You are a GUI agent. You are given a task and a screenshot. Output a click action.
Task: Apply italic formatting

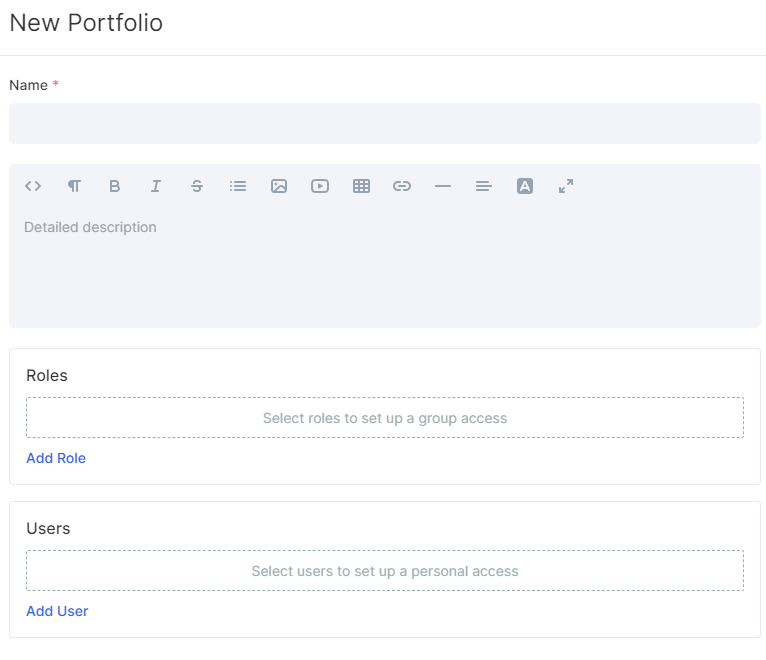[156, 186]
